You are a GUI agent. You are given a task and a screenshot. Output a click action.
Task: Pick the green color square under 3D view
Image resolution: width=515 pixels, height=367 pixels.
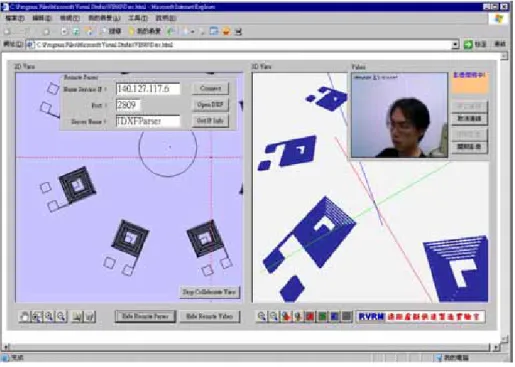(x=322, y=316)
